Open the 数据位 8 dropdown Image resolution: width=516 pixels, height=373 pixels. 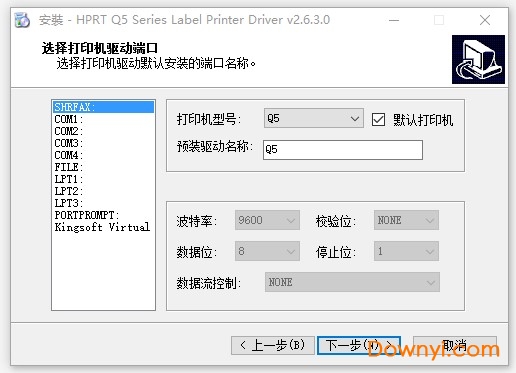tap(267, 251)
